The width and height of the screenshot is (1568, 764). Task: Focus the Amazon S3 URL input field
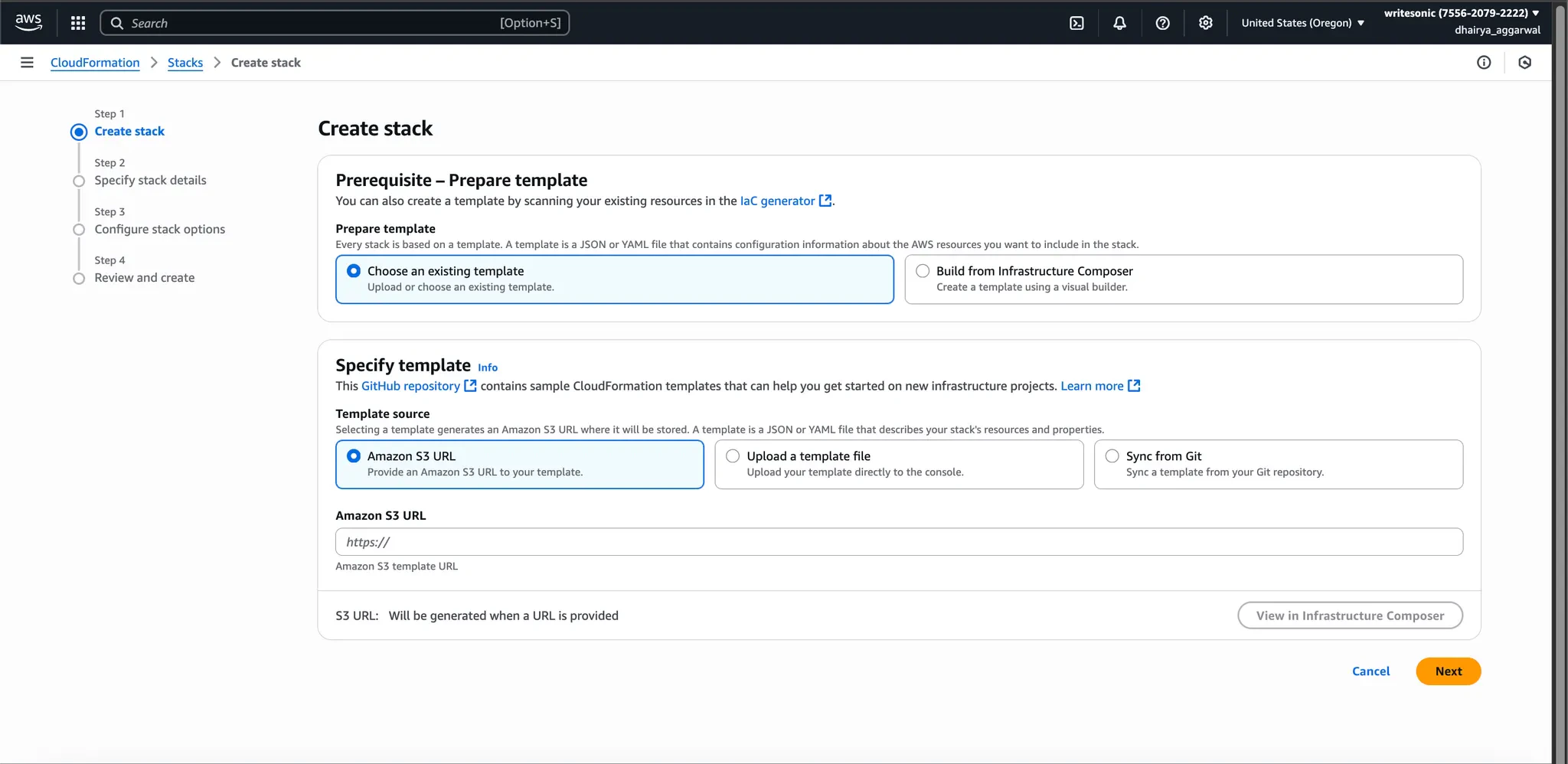tap(899, 542)
